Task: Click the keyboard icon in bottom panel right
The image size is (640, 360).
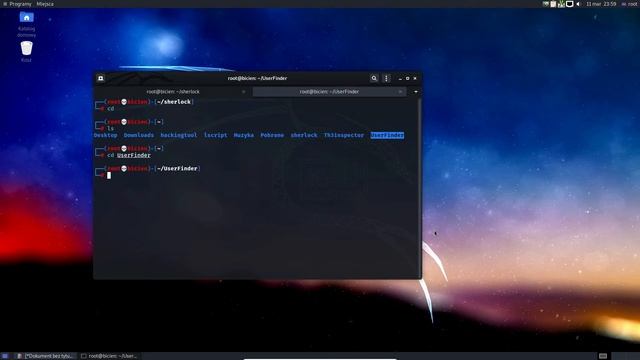Action: pos(603,356)
